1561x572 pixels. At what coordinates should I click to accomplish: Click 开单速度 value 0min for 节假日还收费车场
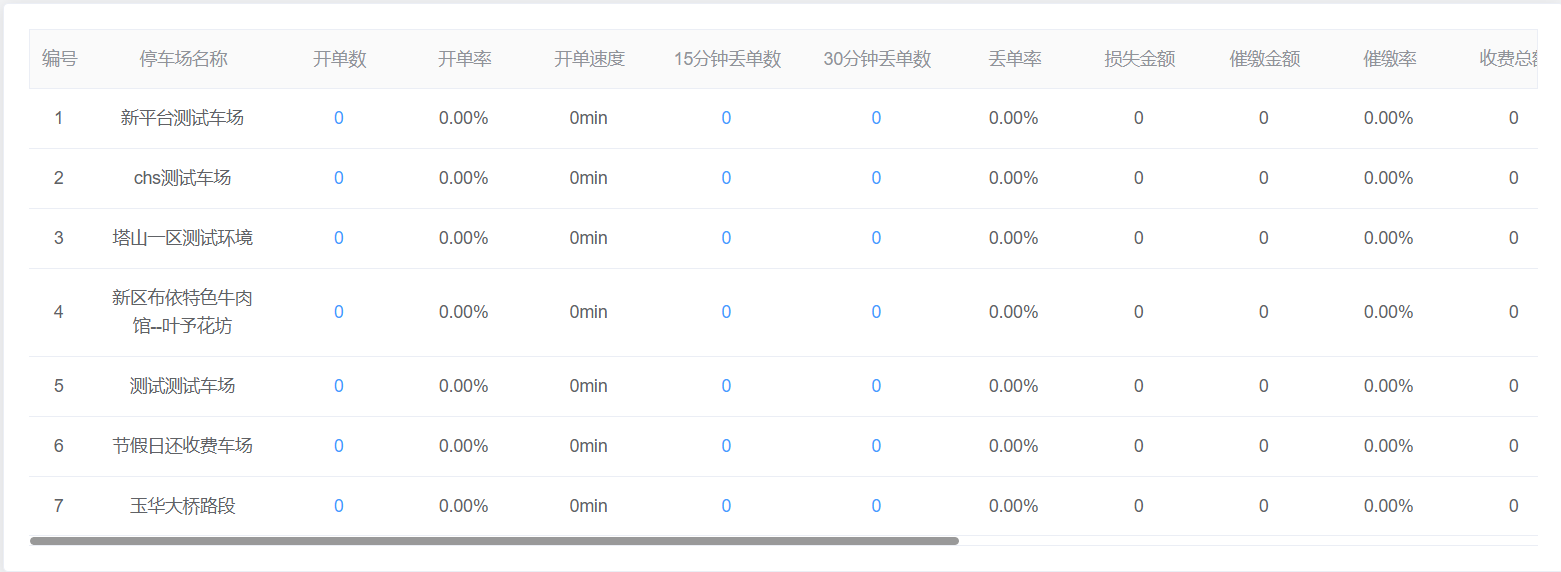(x=589, y=446)
